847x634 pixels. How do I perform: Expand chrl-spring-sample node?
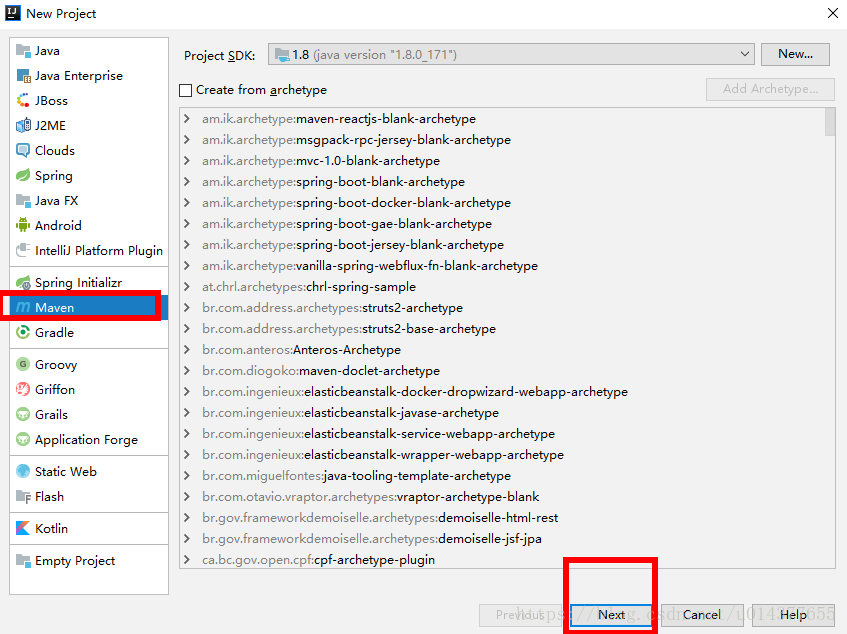click(187, 287)
